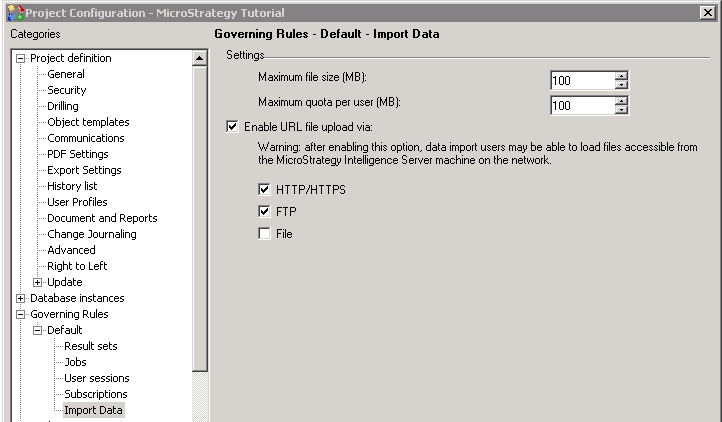Expand the Update tree node
Screen dimensions: 722x422
[x=38, y=282]
